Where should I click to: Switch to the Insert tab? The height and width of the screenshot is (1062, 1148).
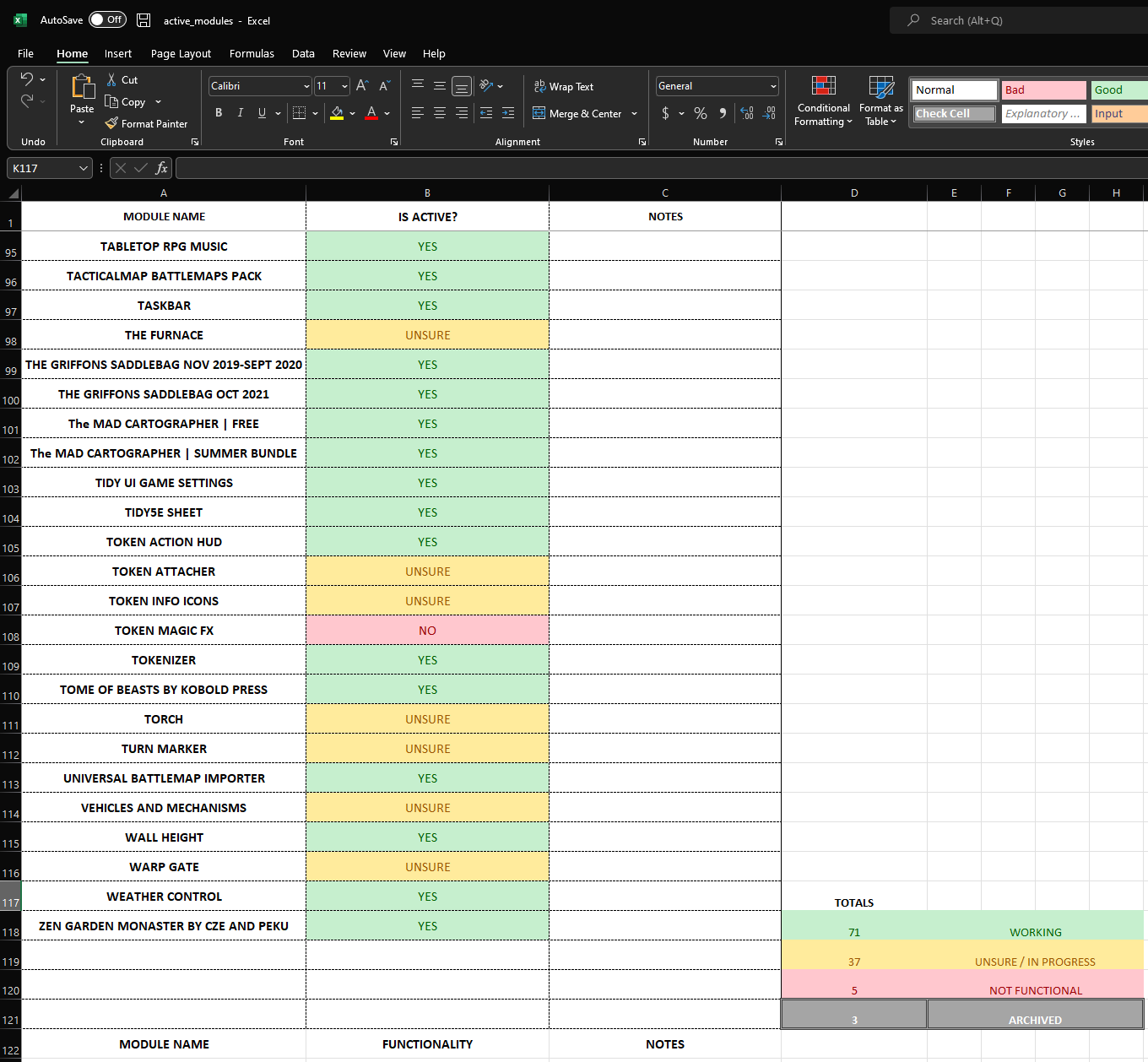pos(118,53)
